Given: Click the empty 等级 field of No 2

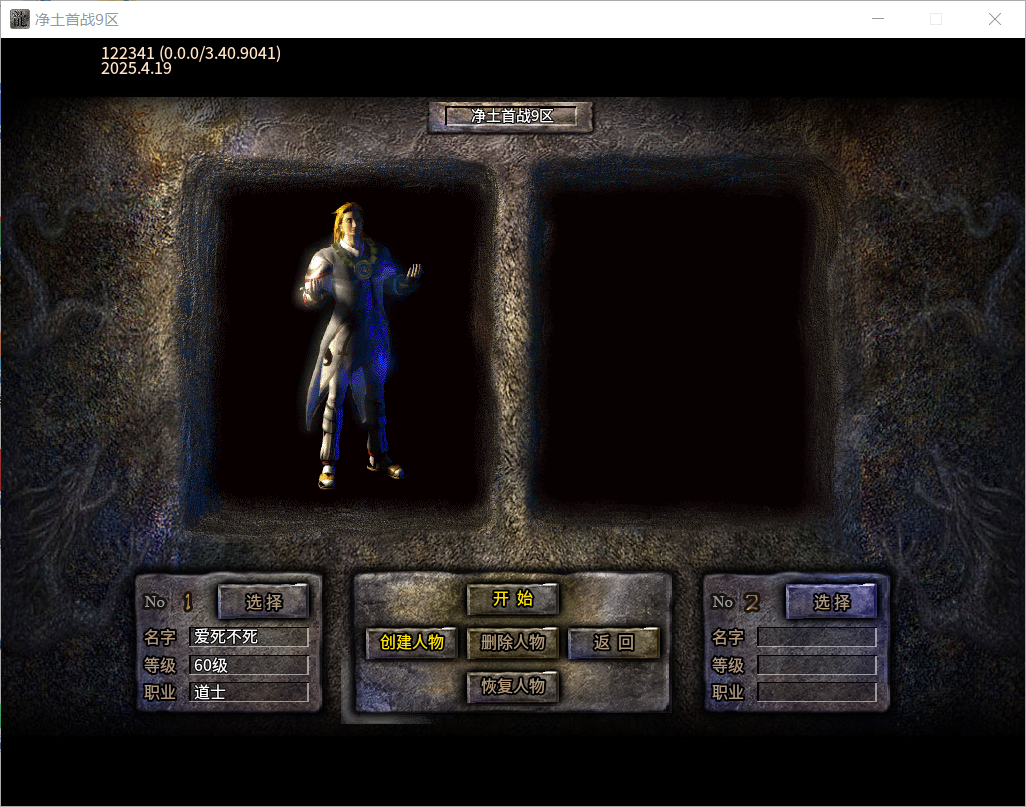Looking at the screenshot, I should (817, 665).
